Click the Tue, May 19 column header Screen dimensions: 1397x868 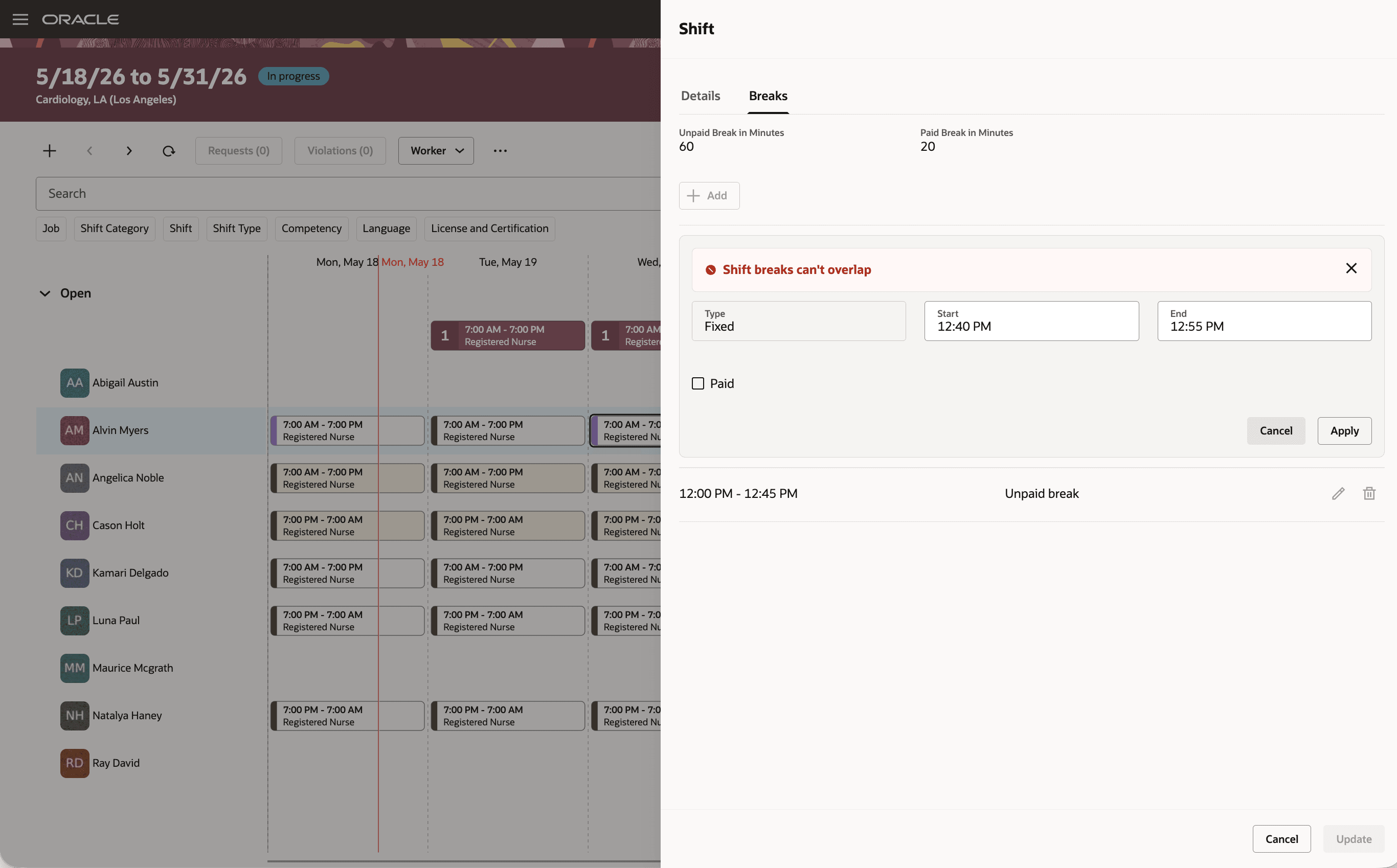click(x=508, y=262)
